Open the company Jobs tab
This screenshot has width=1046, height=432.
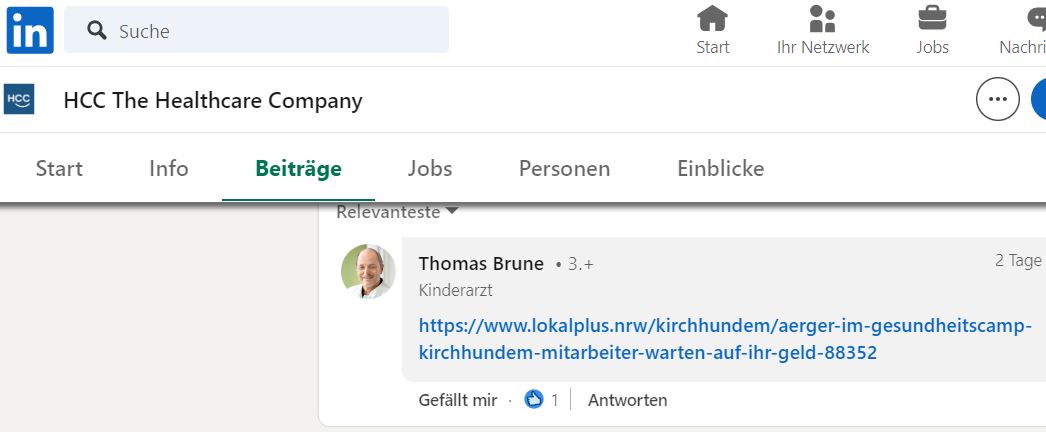tap(430, 169)
